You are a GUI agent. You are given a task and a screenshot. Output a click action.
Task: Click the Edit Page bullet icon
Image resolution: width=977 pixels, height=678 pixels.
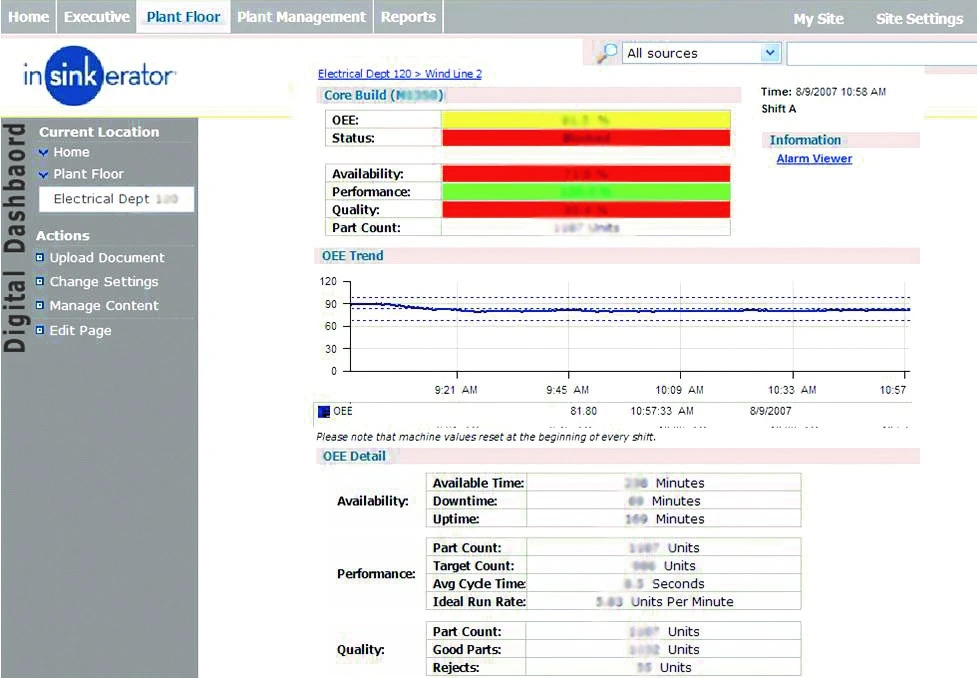(x=40, y=330)
